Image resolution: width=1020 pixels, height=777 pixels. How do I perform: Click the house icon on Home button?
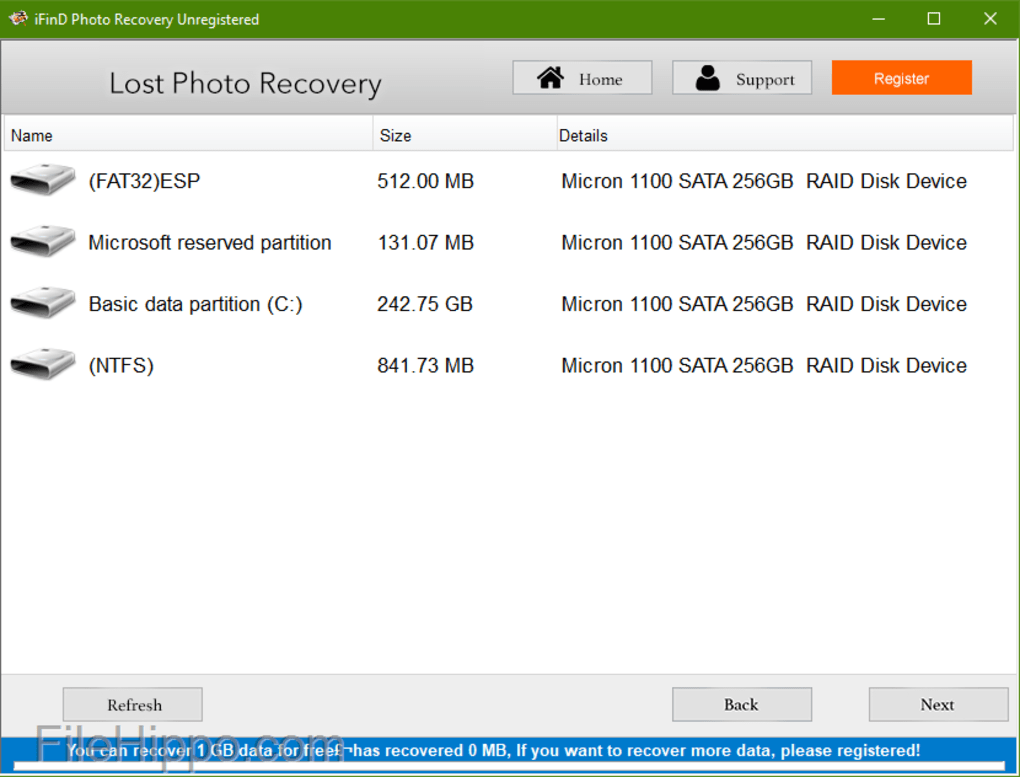pyautogui.click(x=550, y=78)
